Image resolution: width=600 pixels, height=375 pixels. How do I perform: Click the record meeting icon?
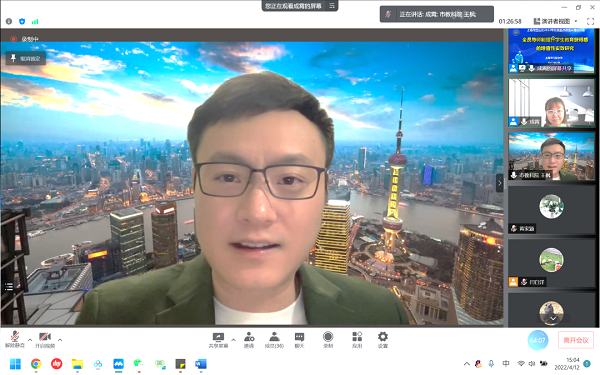tap(328, 339)
